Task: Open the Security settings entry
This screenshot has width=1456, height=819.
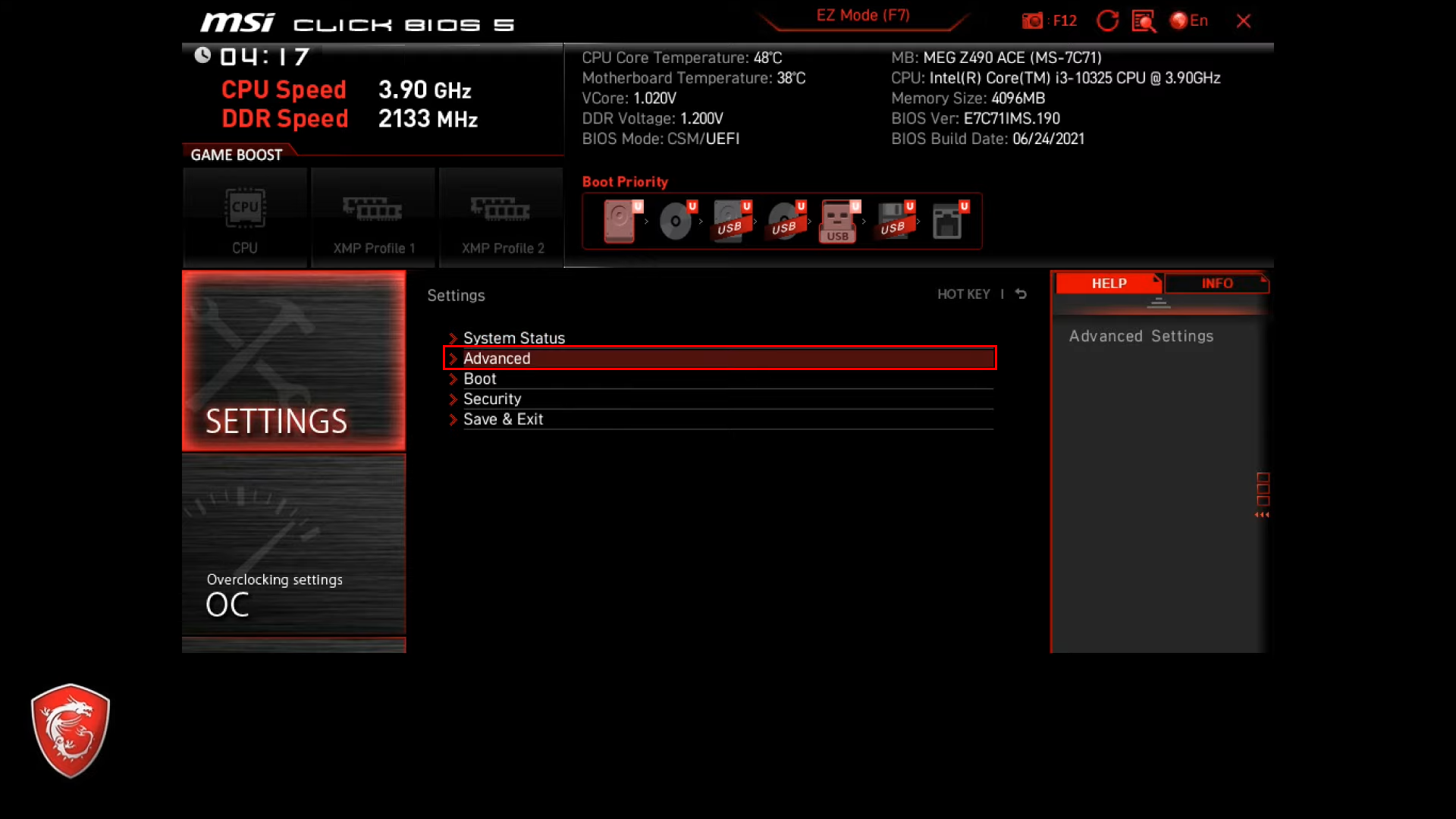Action: coord(720,399)
